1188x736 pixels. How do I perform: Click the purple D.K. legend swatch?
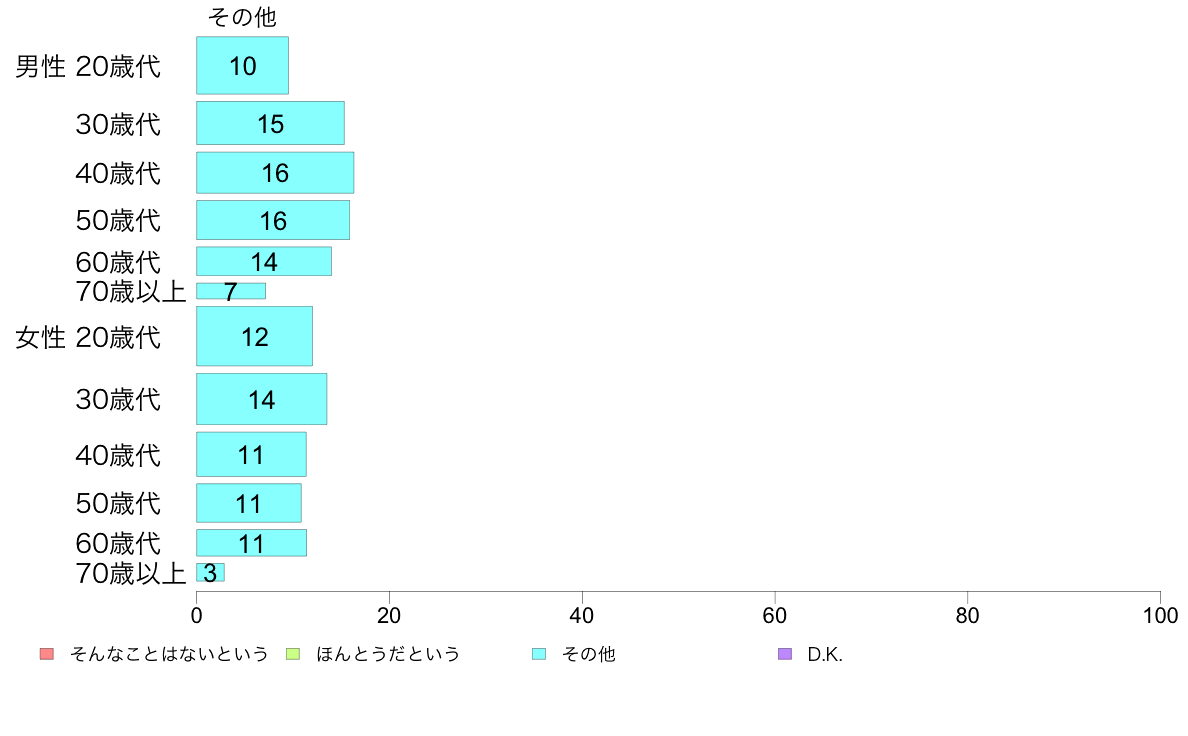tap(785, 654)
